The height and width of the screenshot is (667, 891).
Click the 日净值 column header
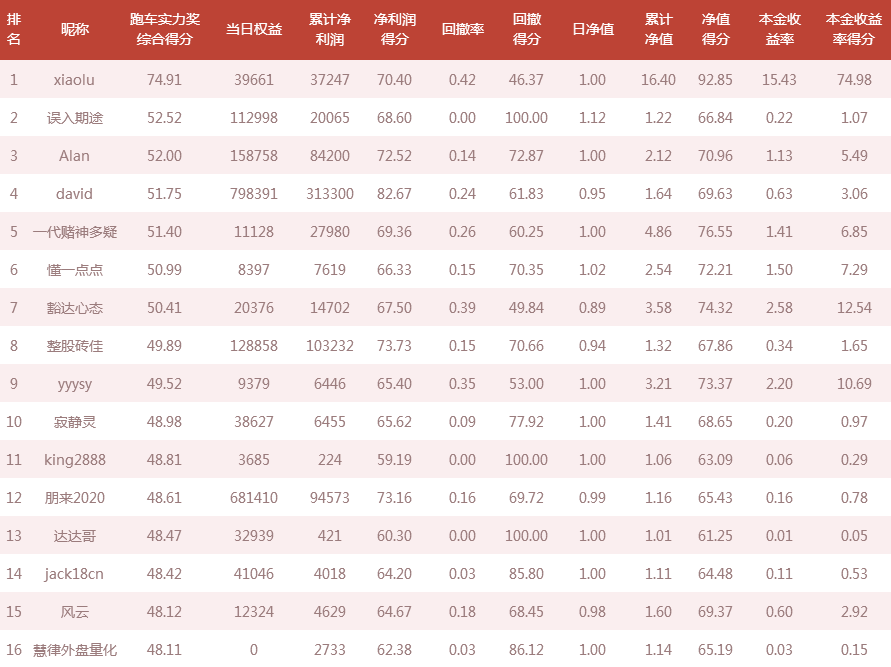593,29
